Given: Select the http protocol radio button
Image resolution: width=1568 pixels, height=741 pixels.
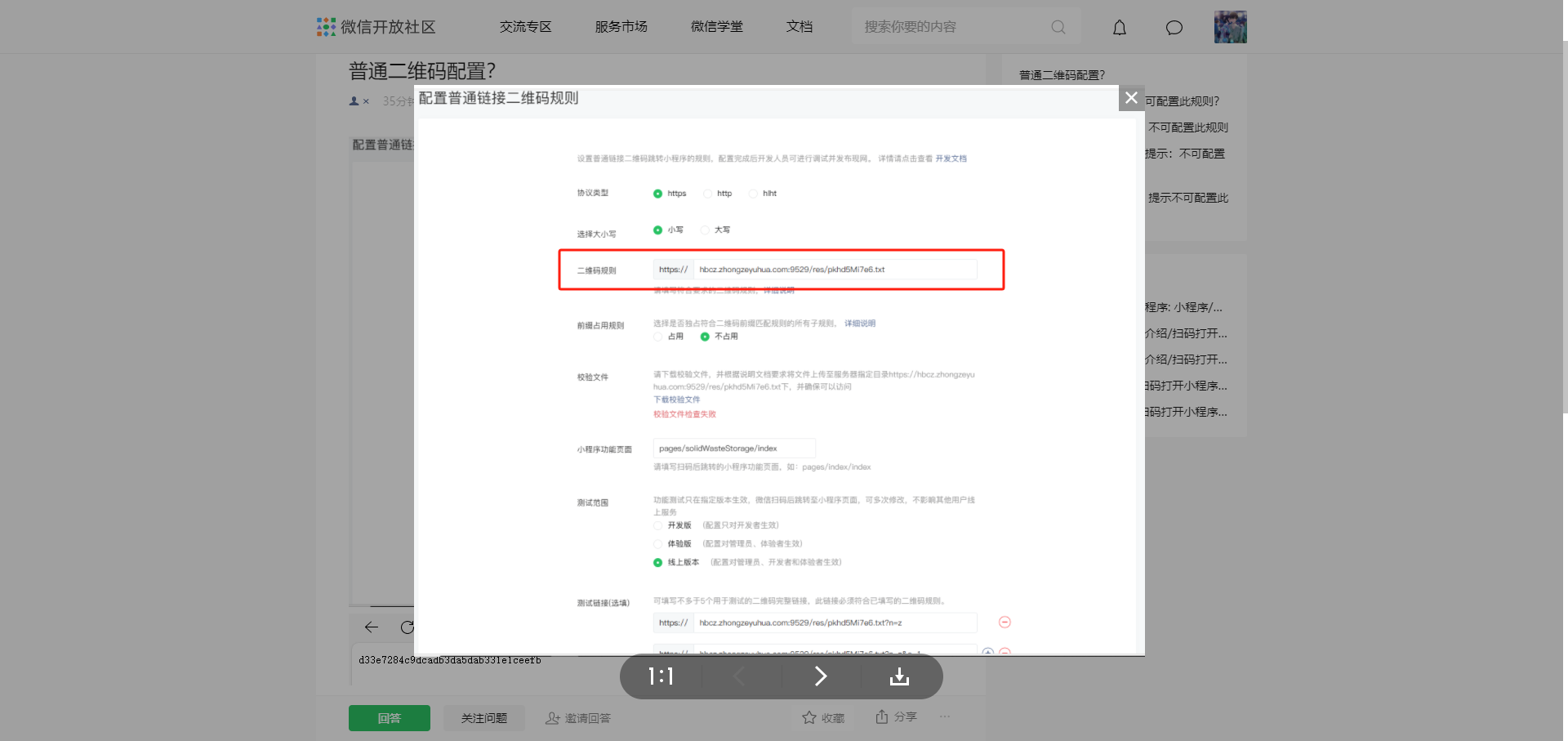Looking at the screenshot, I should click(x=707, y=194).
